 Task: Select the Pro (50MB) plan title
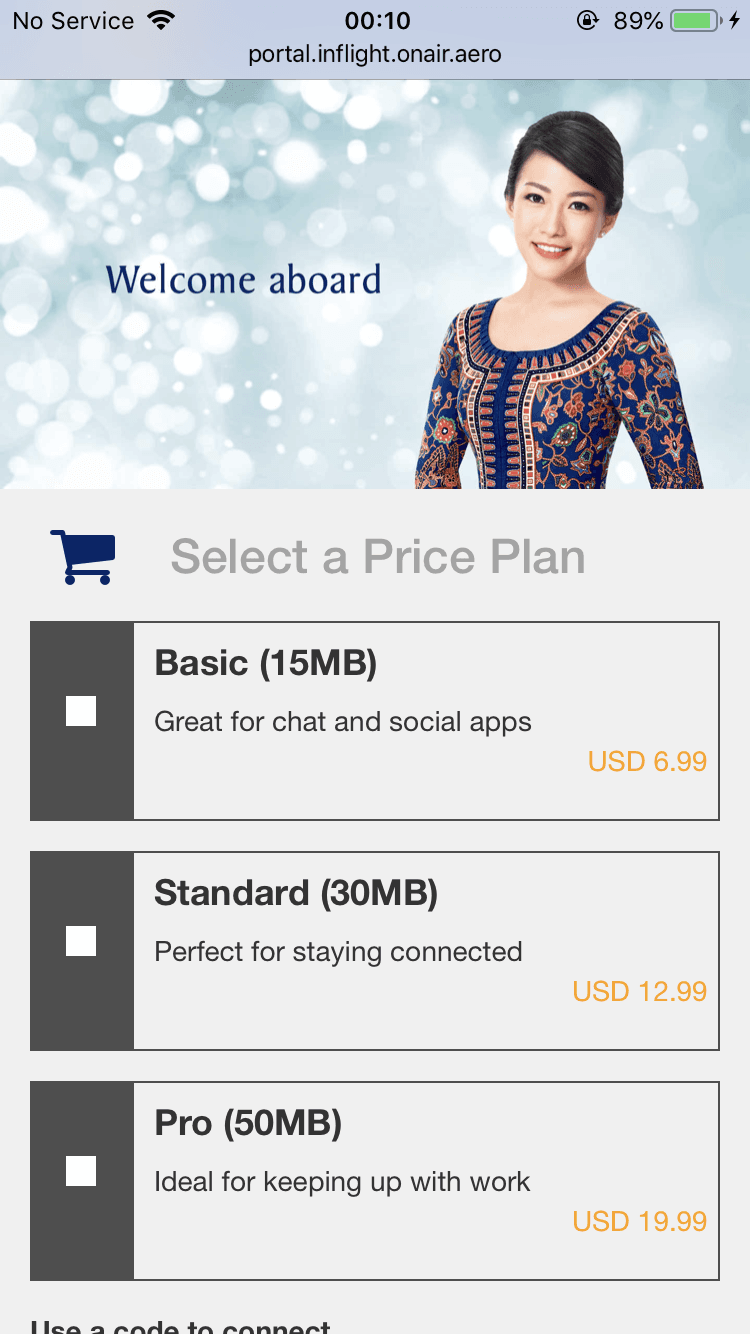(x=248, y=1123)
